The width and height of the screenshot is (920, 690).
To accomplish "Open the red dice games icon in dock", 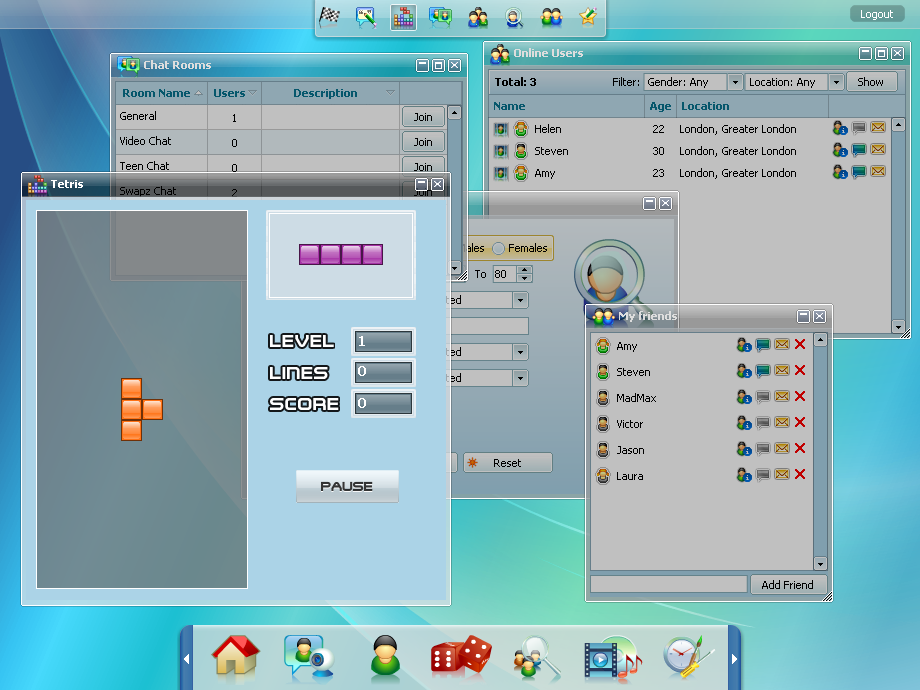I will coord(461,657).
